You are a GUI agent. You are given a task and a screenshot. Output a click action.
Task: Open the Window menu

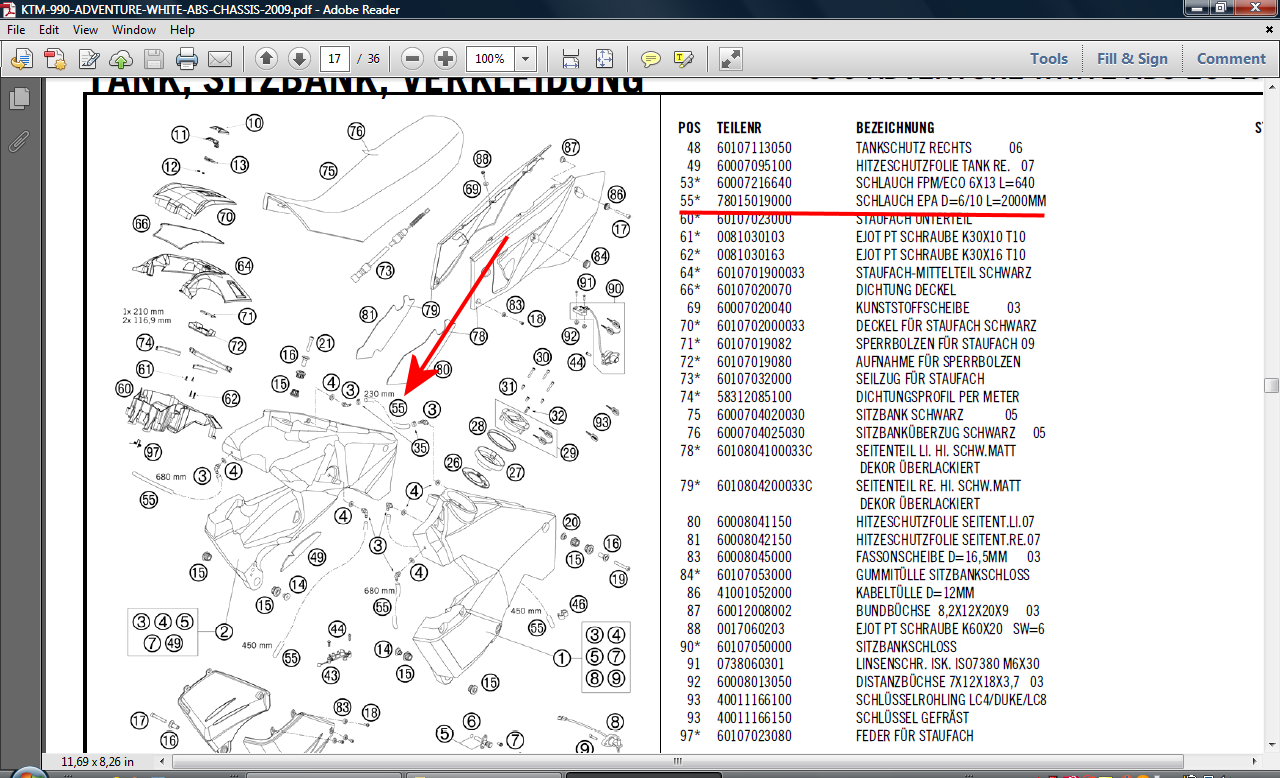[x=133, y=30]
